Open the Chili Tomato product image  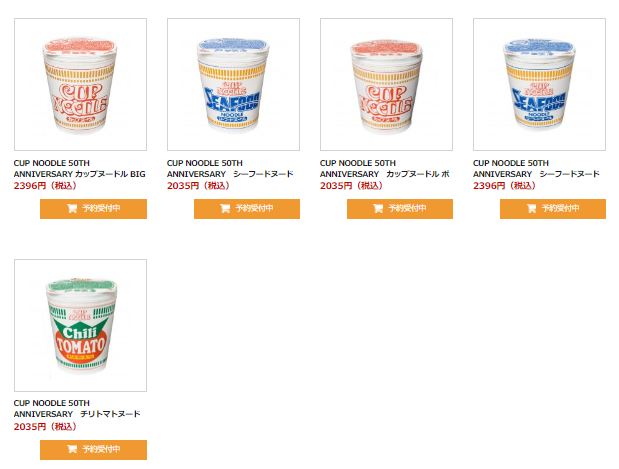pyautogui.click(x=81, y=325)
